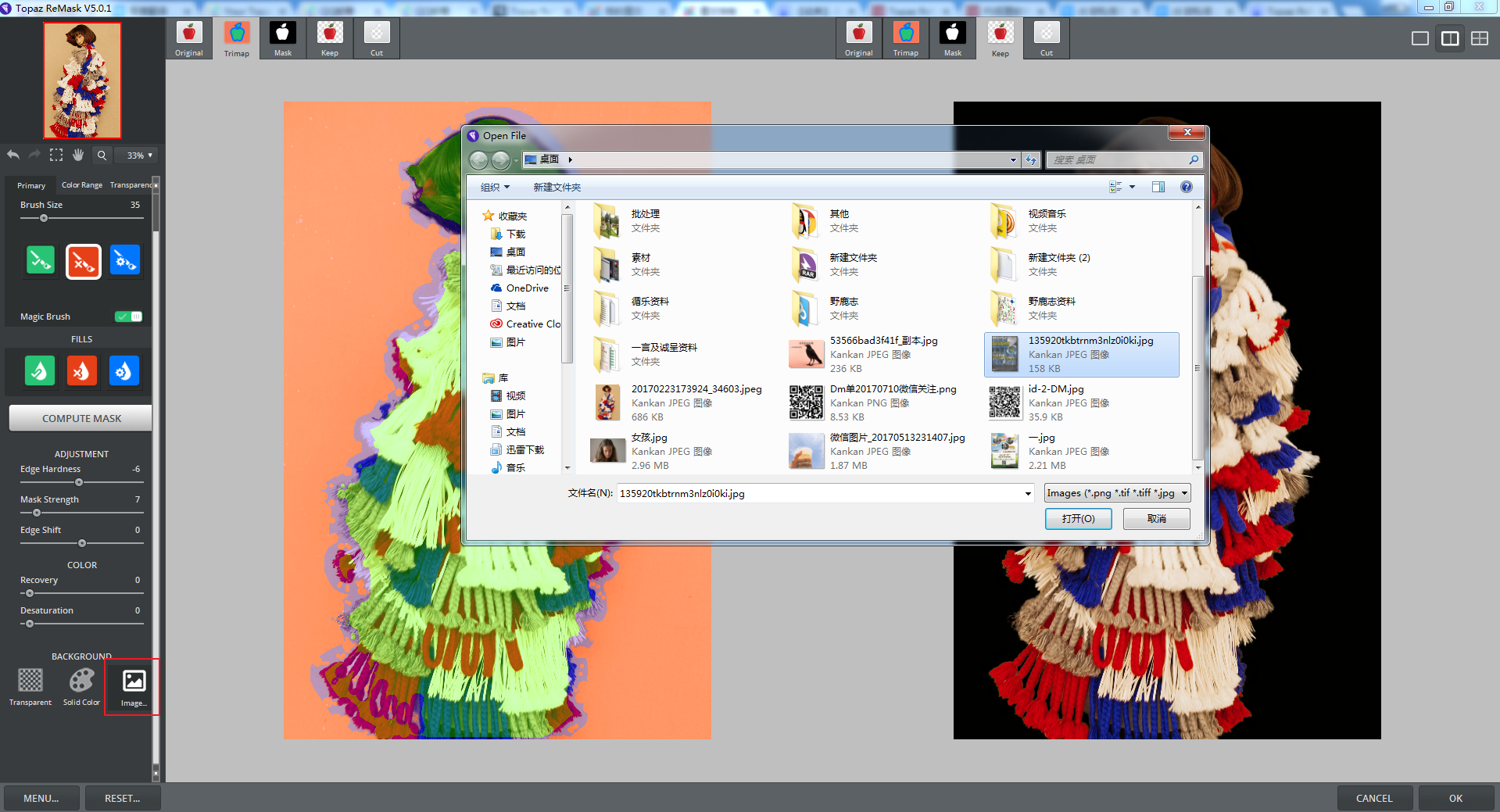Set Transparent background option

[30, 687]
